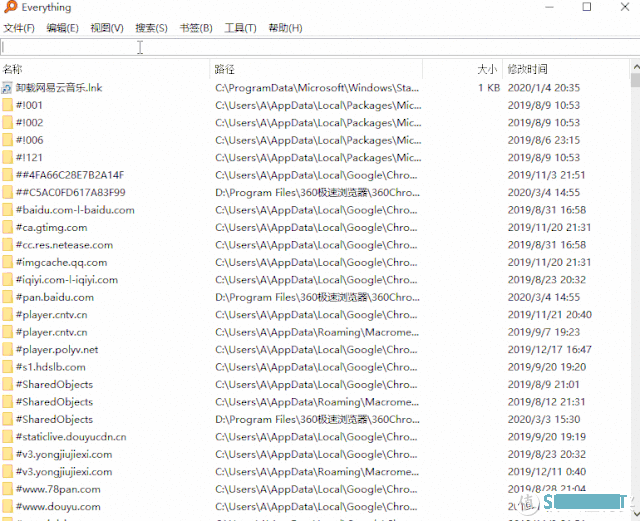Click the #imgcache.qq.com folder name
Screen dimensions: 640x521
tap(61, 262)
